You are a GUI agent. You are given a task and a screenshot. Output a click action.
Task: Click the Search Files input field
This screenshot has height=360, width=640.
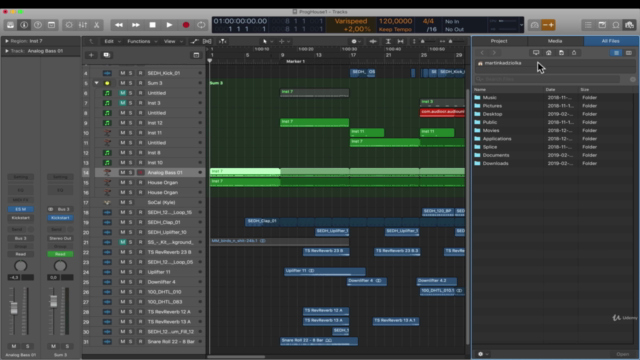tap(547, 79)
